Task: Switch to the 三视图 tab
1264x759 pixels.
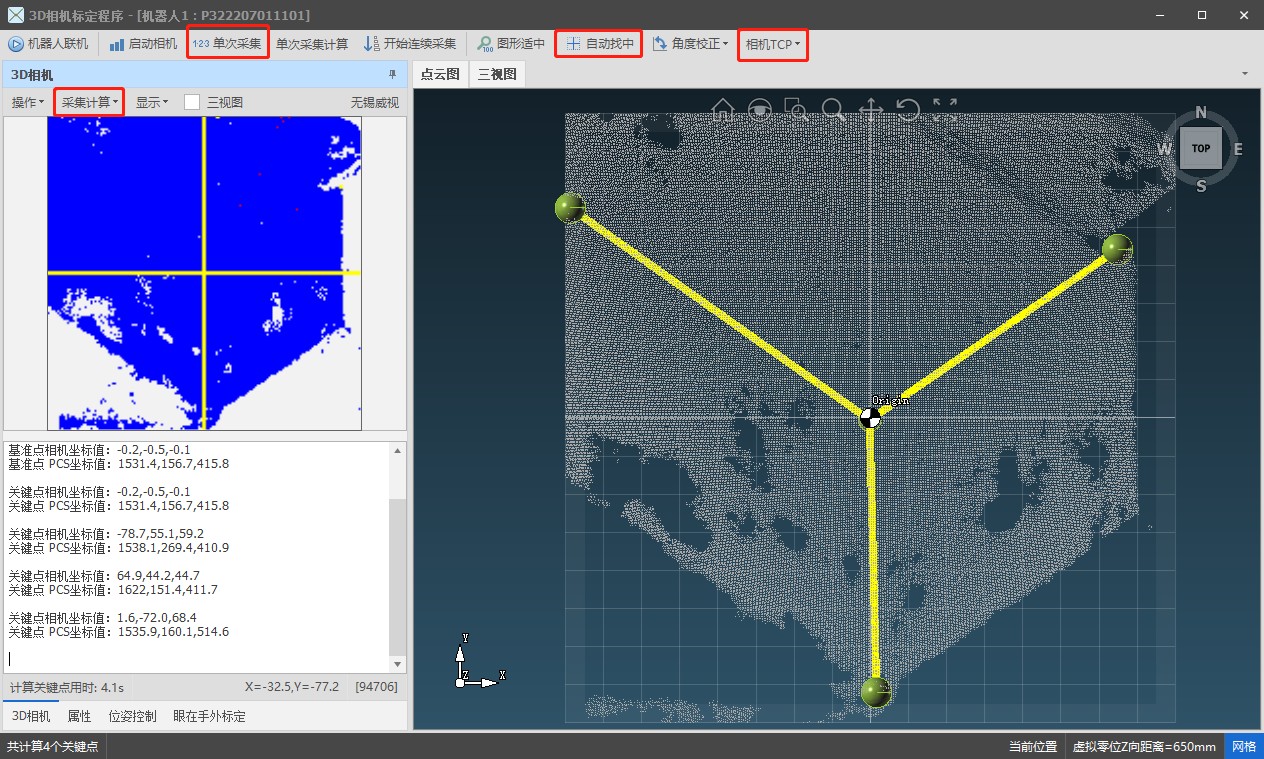Action: [x=496, y=74]
